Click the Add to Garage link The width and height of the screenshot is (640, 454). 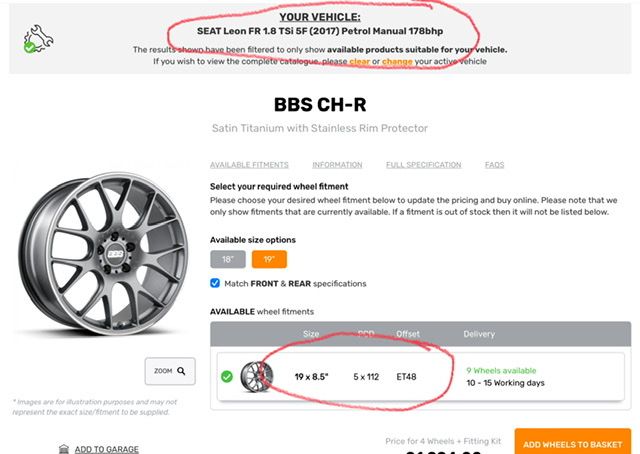click(106, 449)
